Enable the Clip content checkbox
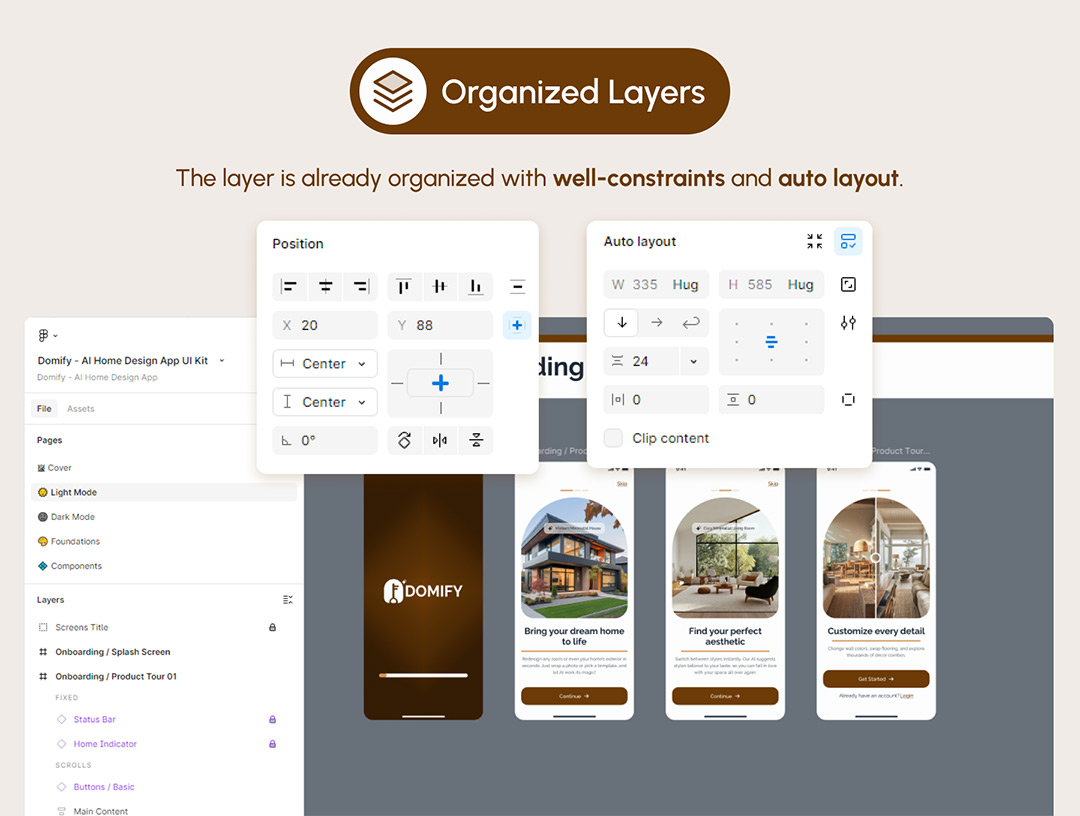The width and height of the screenshot is (1080, 816). pyautogui.click(x=613, y=438)
